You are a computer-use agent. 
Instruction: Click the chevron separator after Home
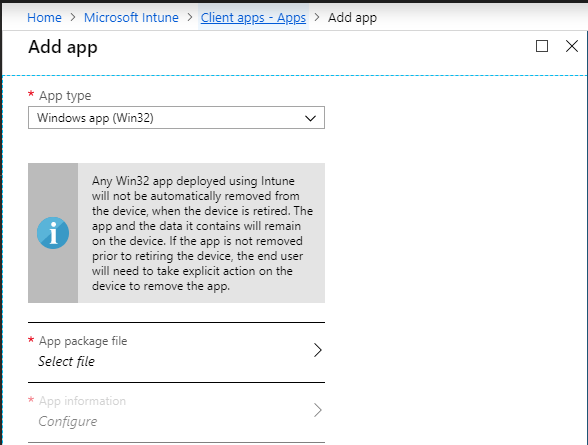point(73,17)
